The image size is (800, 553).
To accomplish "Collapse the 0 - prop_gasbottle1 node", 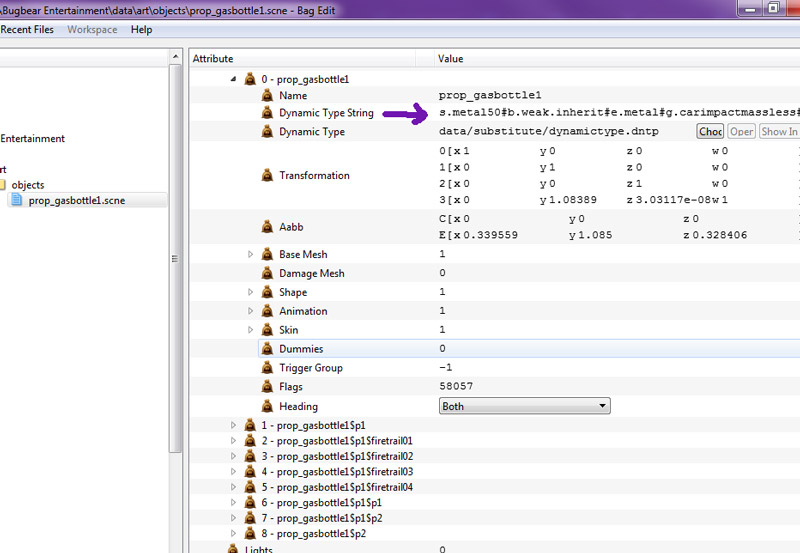I will [233, 79].
